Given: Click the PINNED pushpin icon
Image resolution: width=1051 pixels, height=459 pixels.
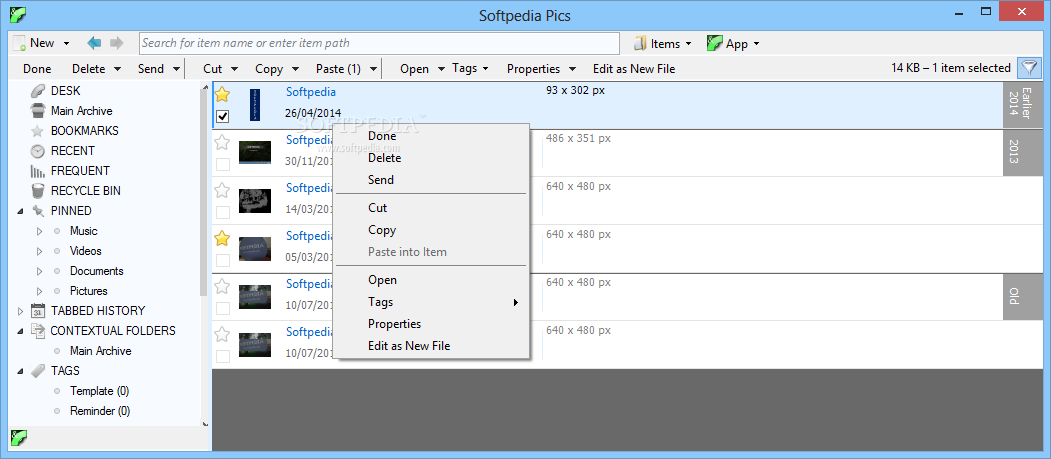Looking at the screenshot, I should 38,211.
